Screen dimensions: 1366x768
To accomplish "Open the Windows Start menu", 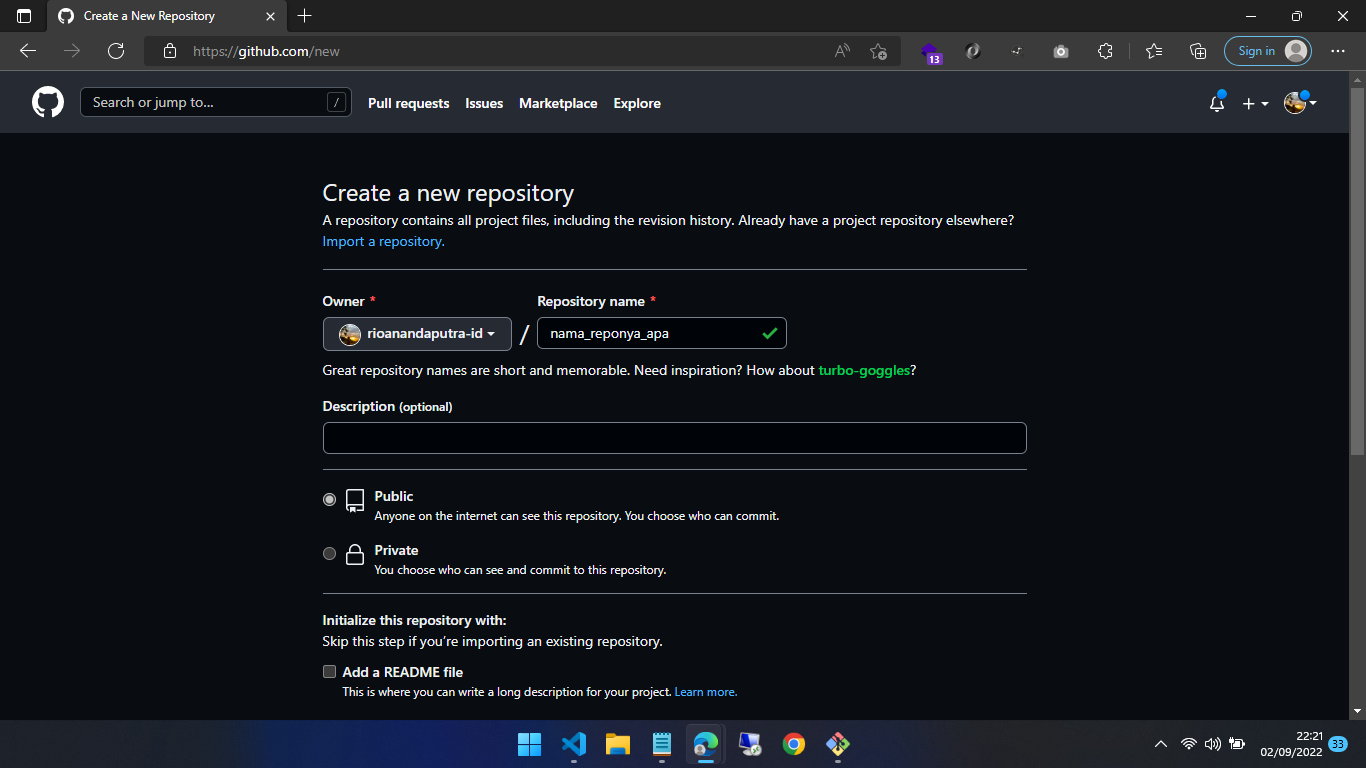I will click(x=529, y=744).
